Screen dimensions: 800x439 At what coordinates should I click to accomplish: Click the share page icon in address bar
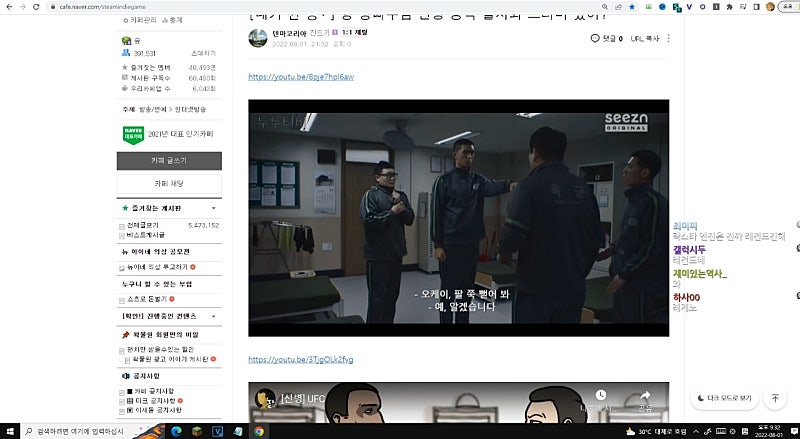click(618, 7)
